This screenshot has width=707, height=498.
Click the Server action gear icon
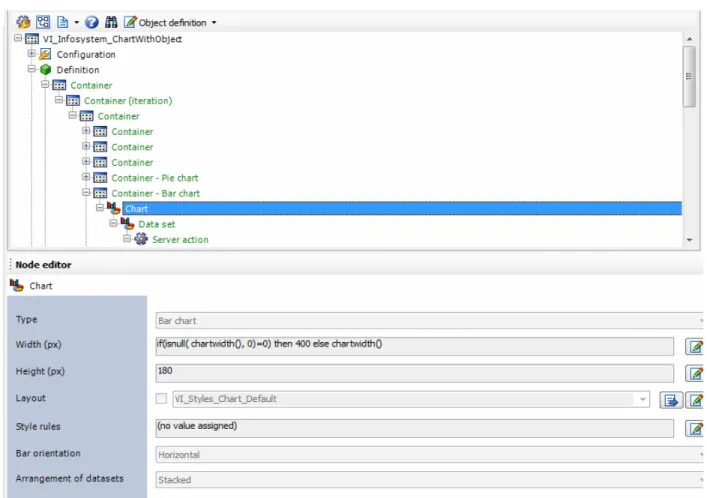tap(141, 239)
